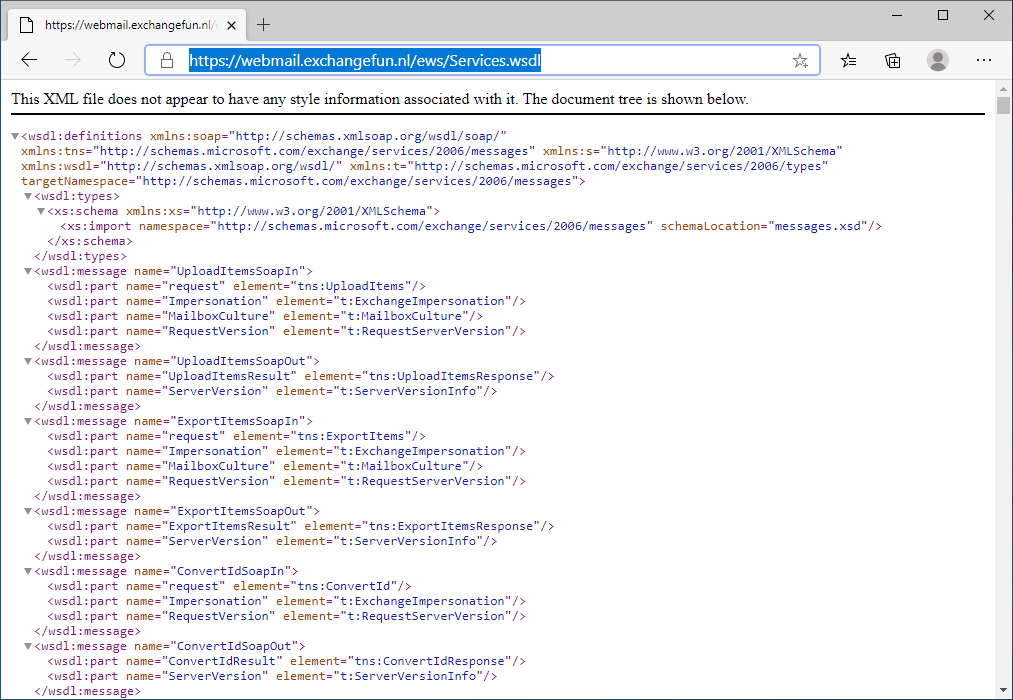The width and height of the screenshot is (1013, 700).
Task: Collapse the UploadItemsSoapOut message node
Action: pos(28,361)
